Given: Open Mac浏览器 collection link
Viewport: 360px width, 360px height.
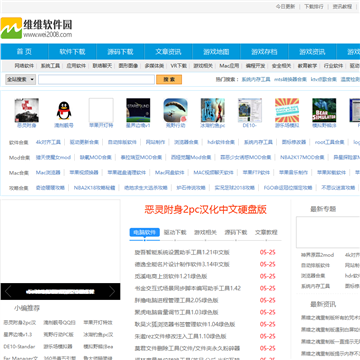Looking at the screenshot, I should click(48, 172).
